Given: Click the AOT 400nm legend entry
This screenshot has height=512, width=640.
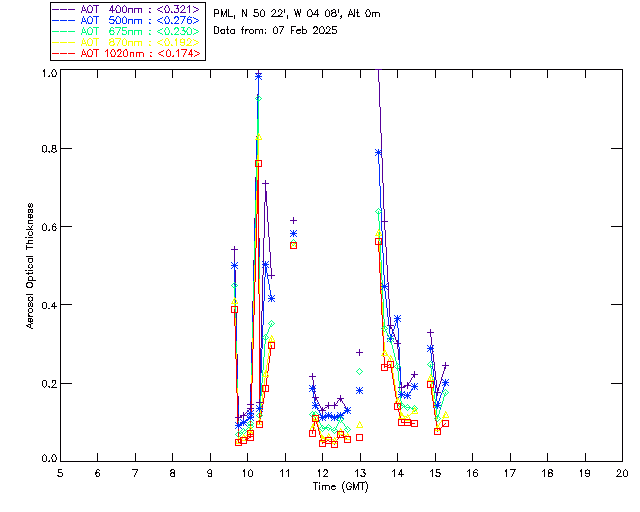Looking at the screenshot, I should click(127, 9).
